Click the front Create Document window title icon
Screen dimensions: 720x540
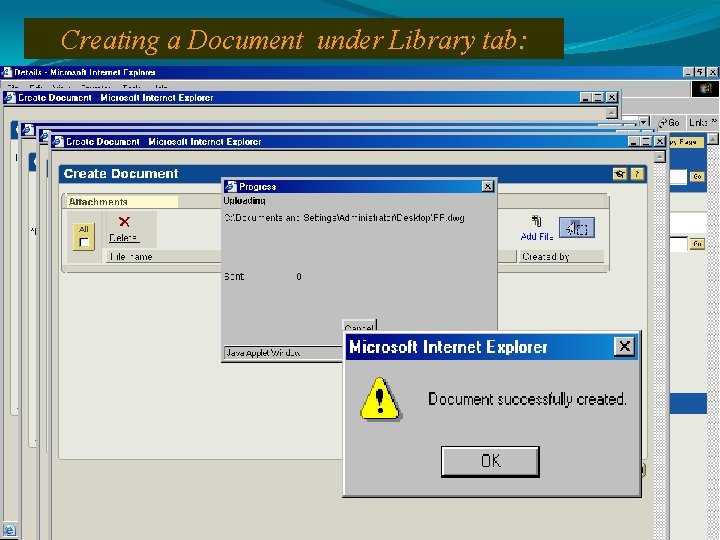point(58,141)
